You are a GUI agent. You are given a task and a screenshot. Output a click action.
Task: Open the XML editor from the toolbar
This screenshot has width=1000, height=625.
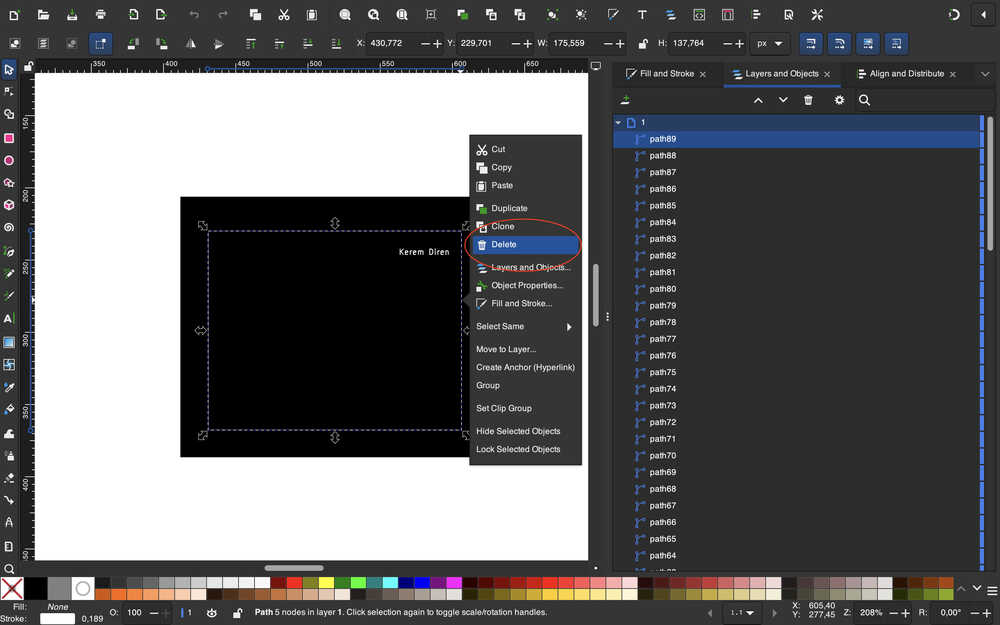699,15
